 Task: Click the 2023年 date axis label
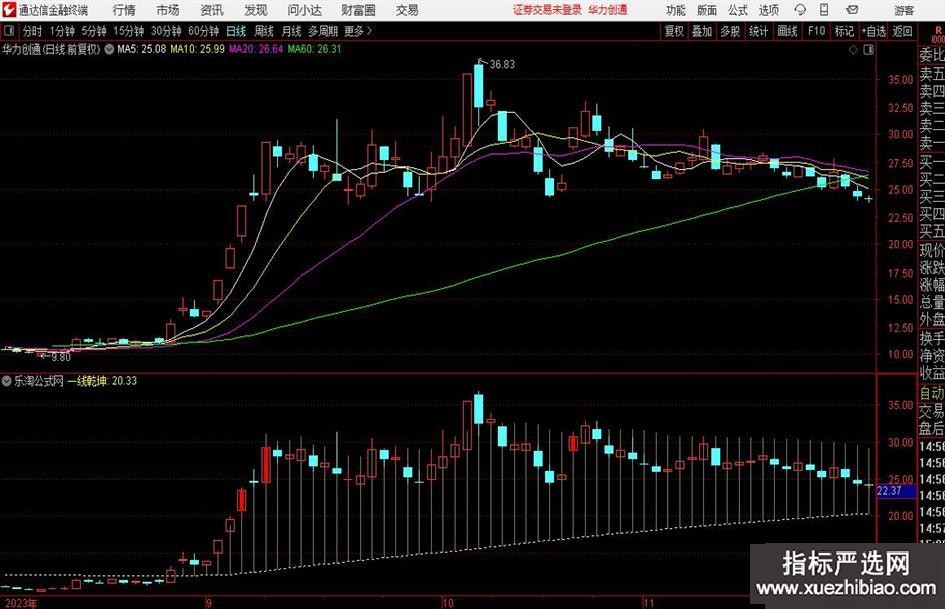coord(19,603)
